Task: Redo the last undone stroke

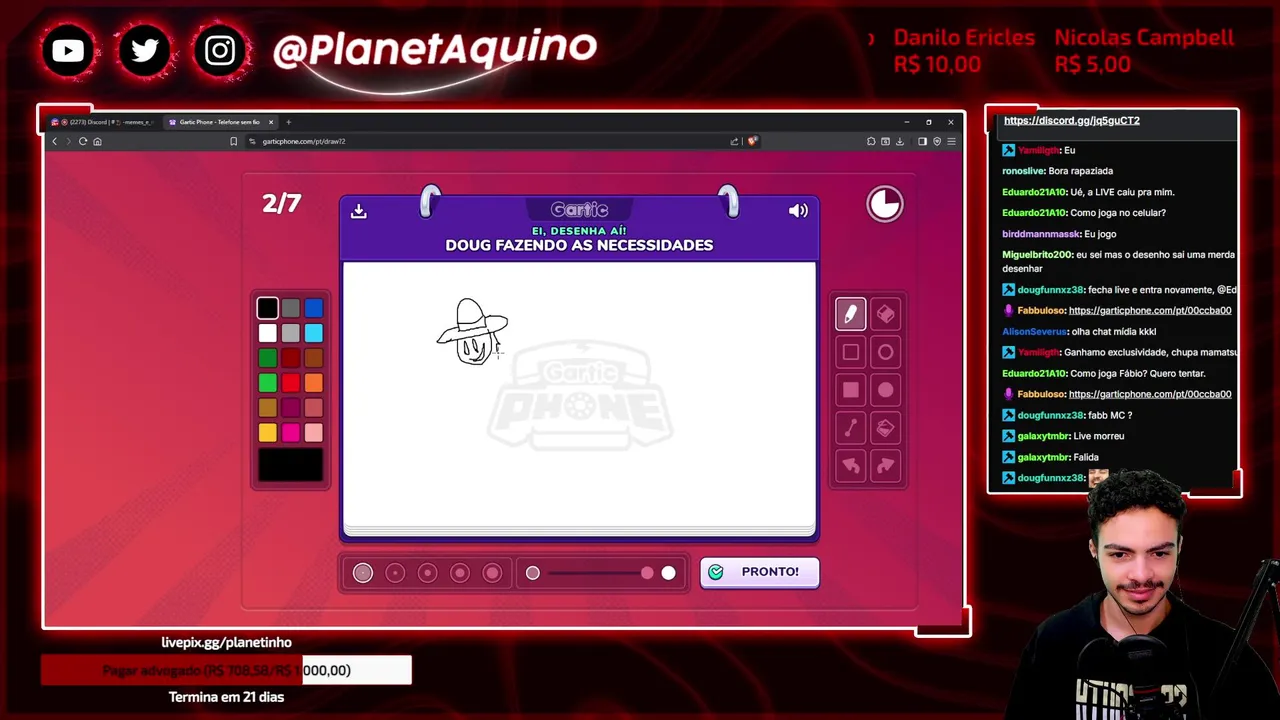Action: (886, 466)
